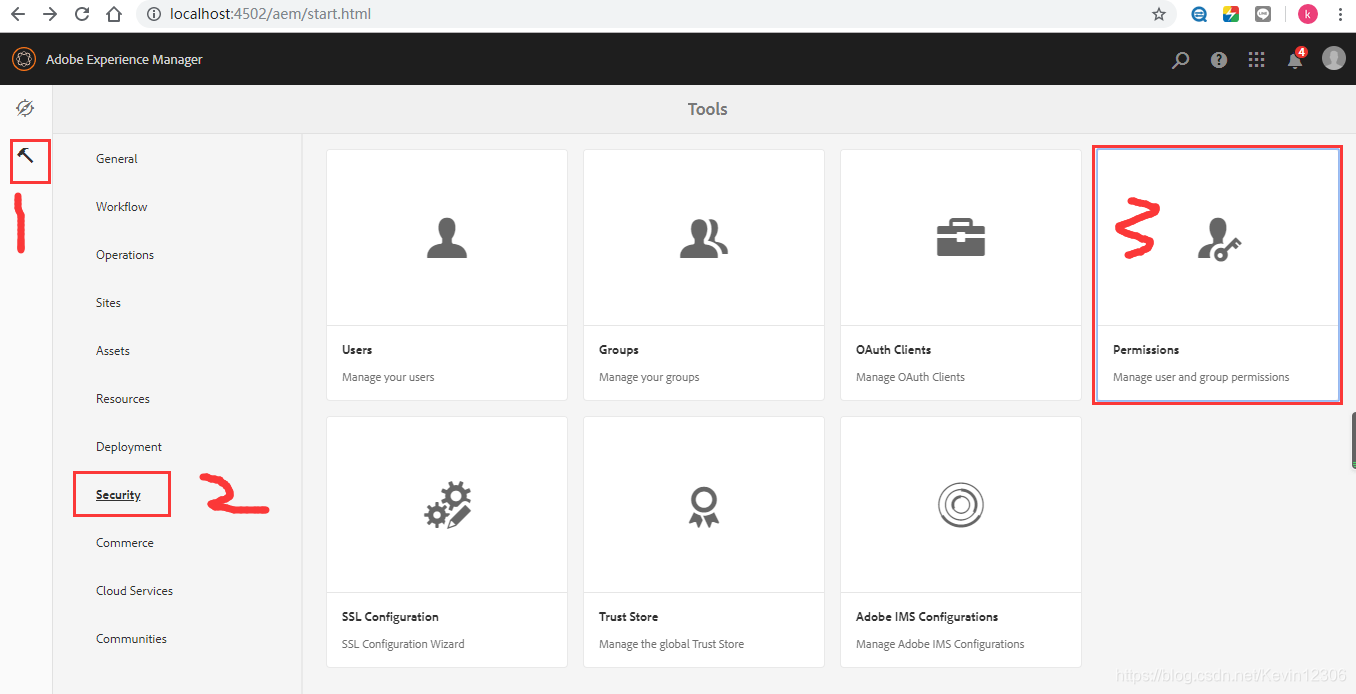1356x694 pixels.
Task: Click the Trust Store ribbon badge icon
Action: pyautogui.click(x=704, y=506)
